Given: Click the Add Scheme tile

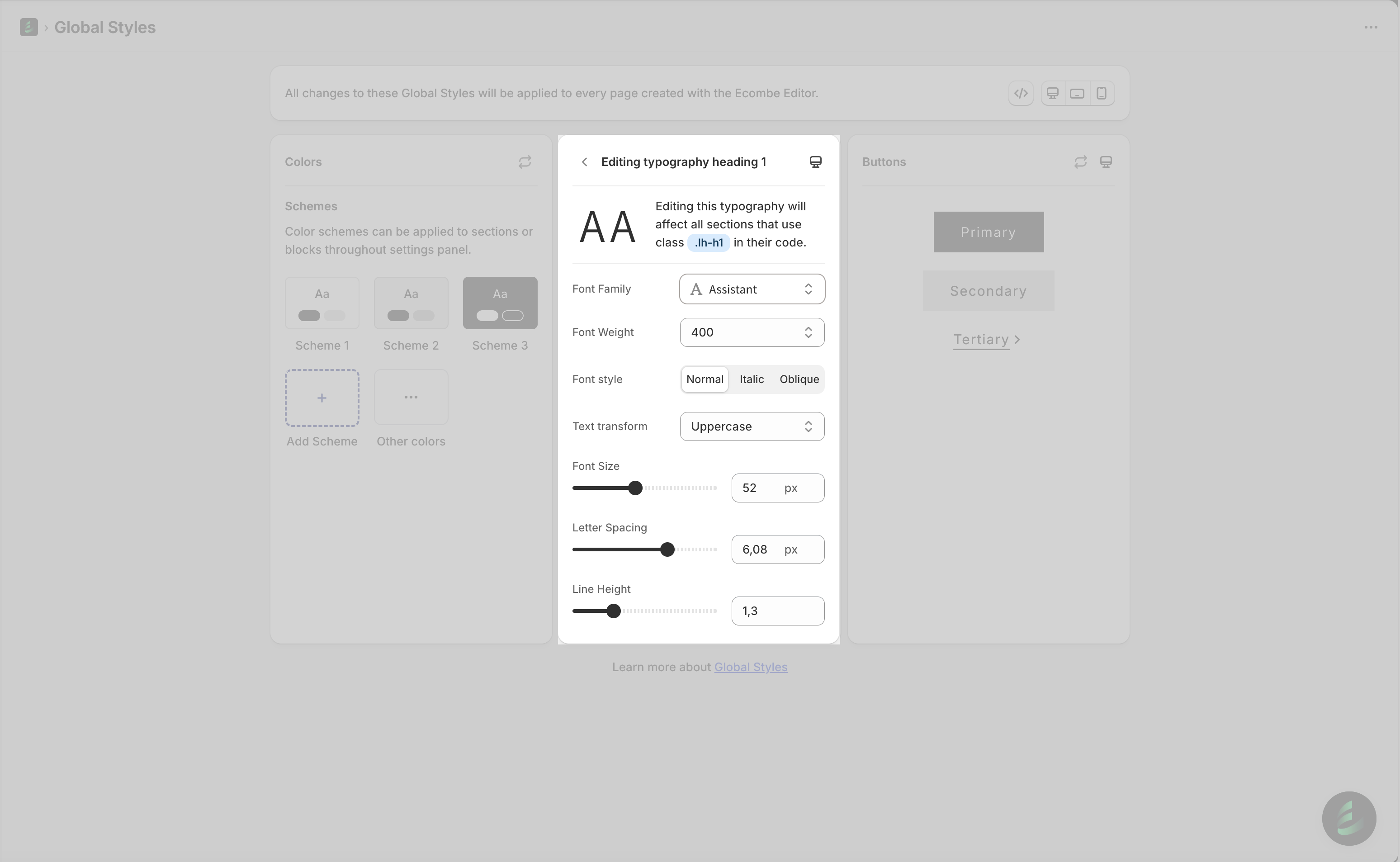Looking at the screenshot, I should click(322, 398).
